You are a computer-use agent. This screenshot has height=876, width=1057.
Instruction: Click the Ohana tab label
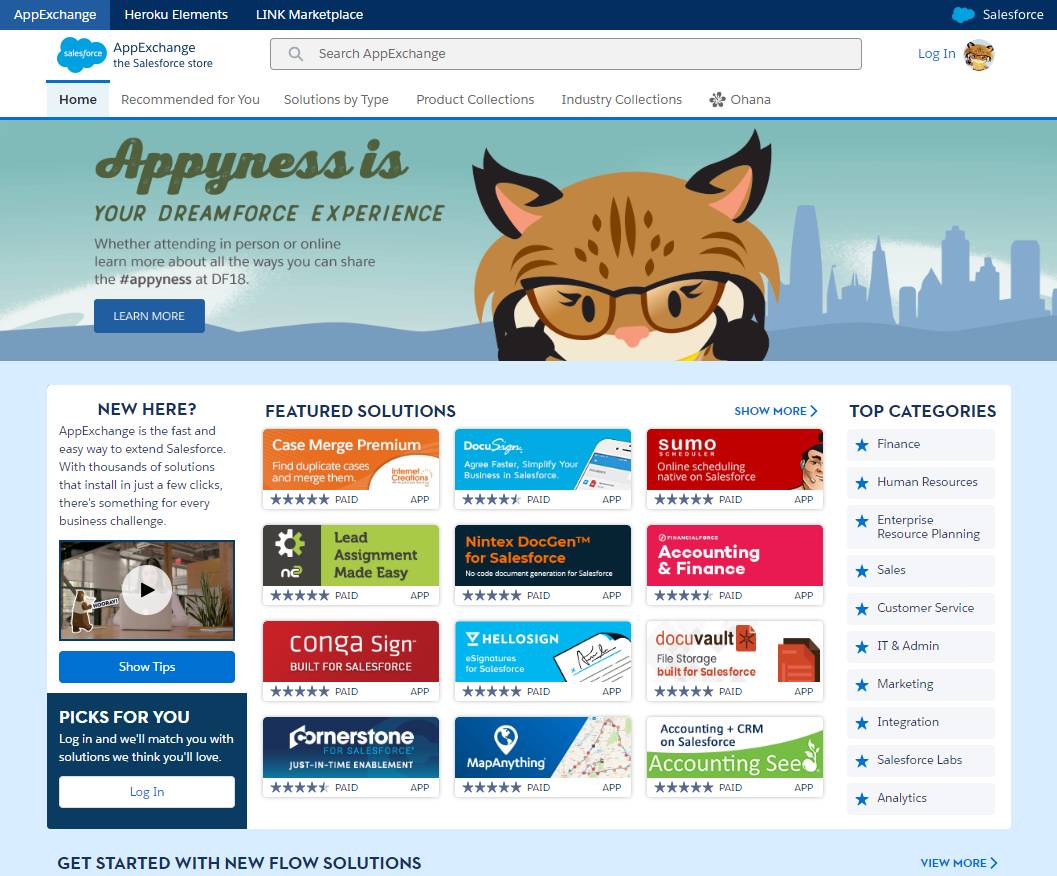point(750,99)
